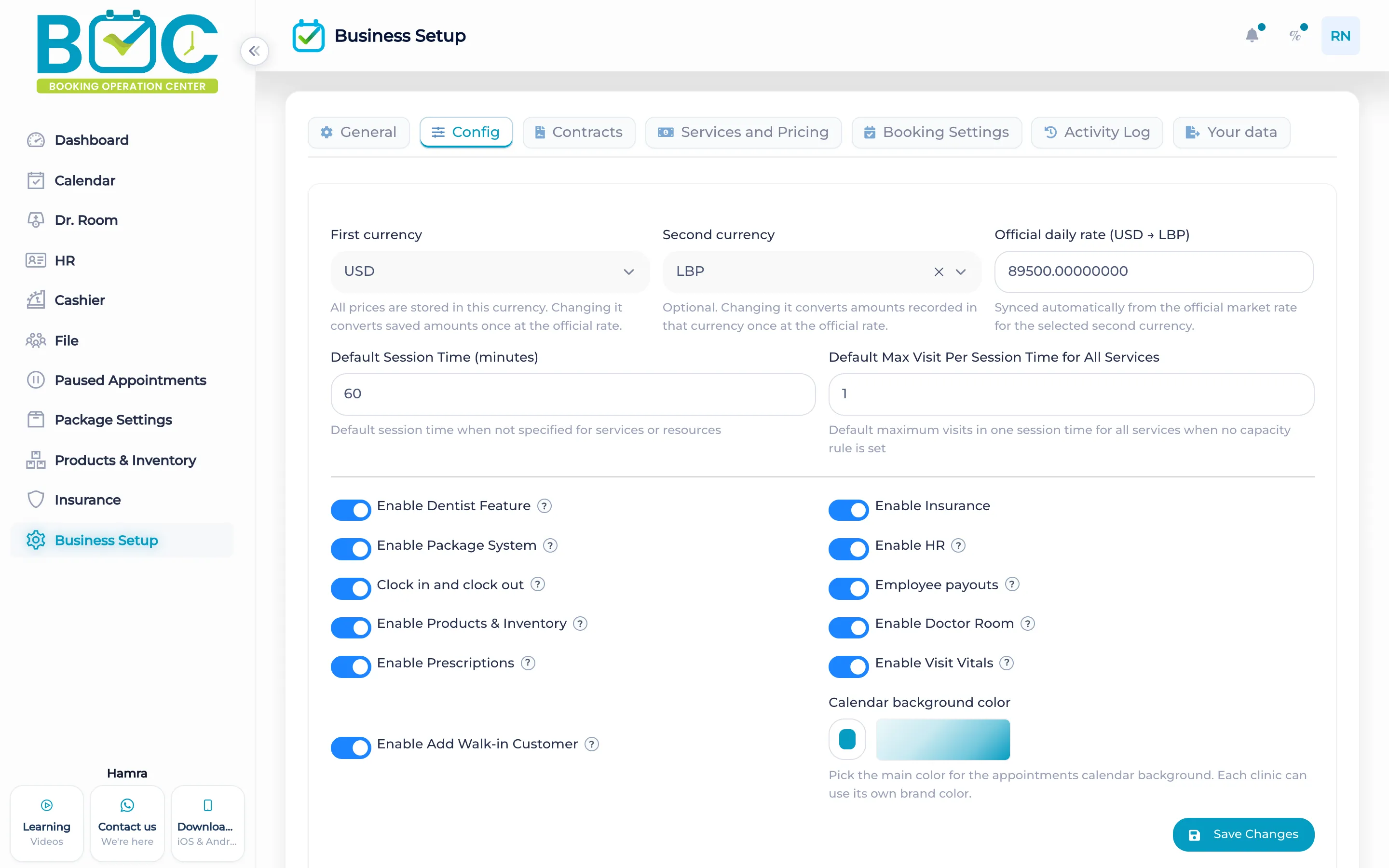This screenshot has height=868, width=1389.
Task: Toggle Enable Prescriptions switch
Action: (351, 666)
